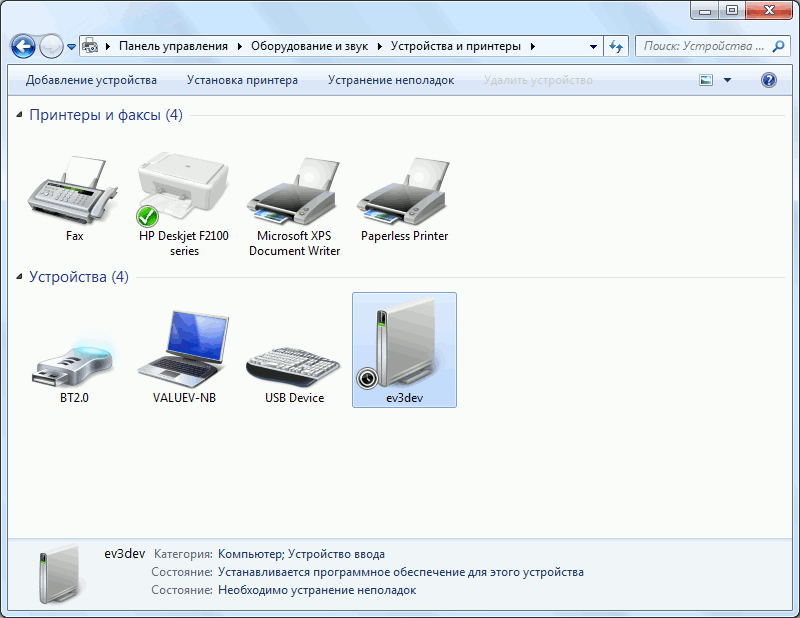Click the Forward navigation arrow
Image resolution: width=800 pixels, height=618 pixels.
click(51, 46)
